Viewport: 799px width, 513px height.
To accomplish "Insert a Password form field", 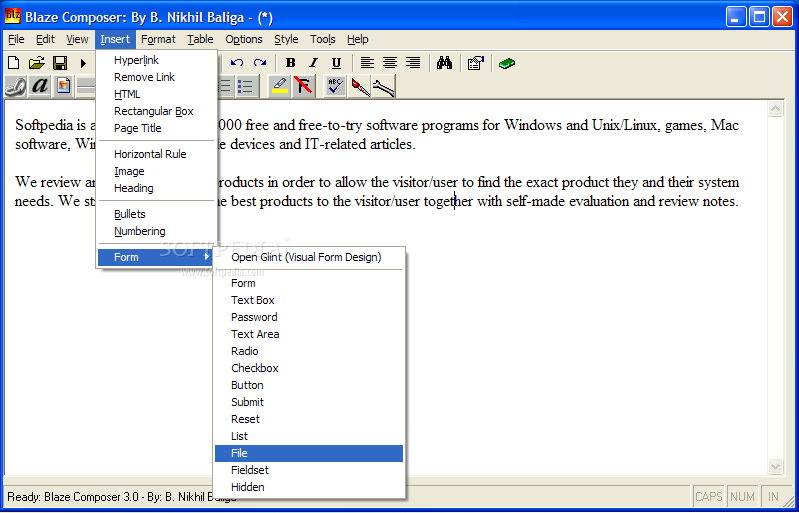I will (x=309, y=317).
